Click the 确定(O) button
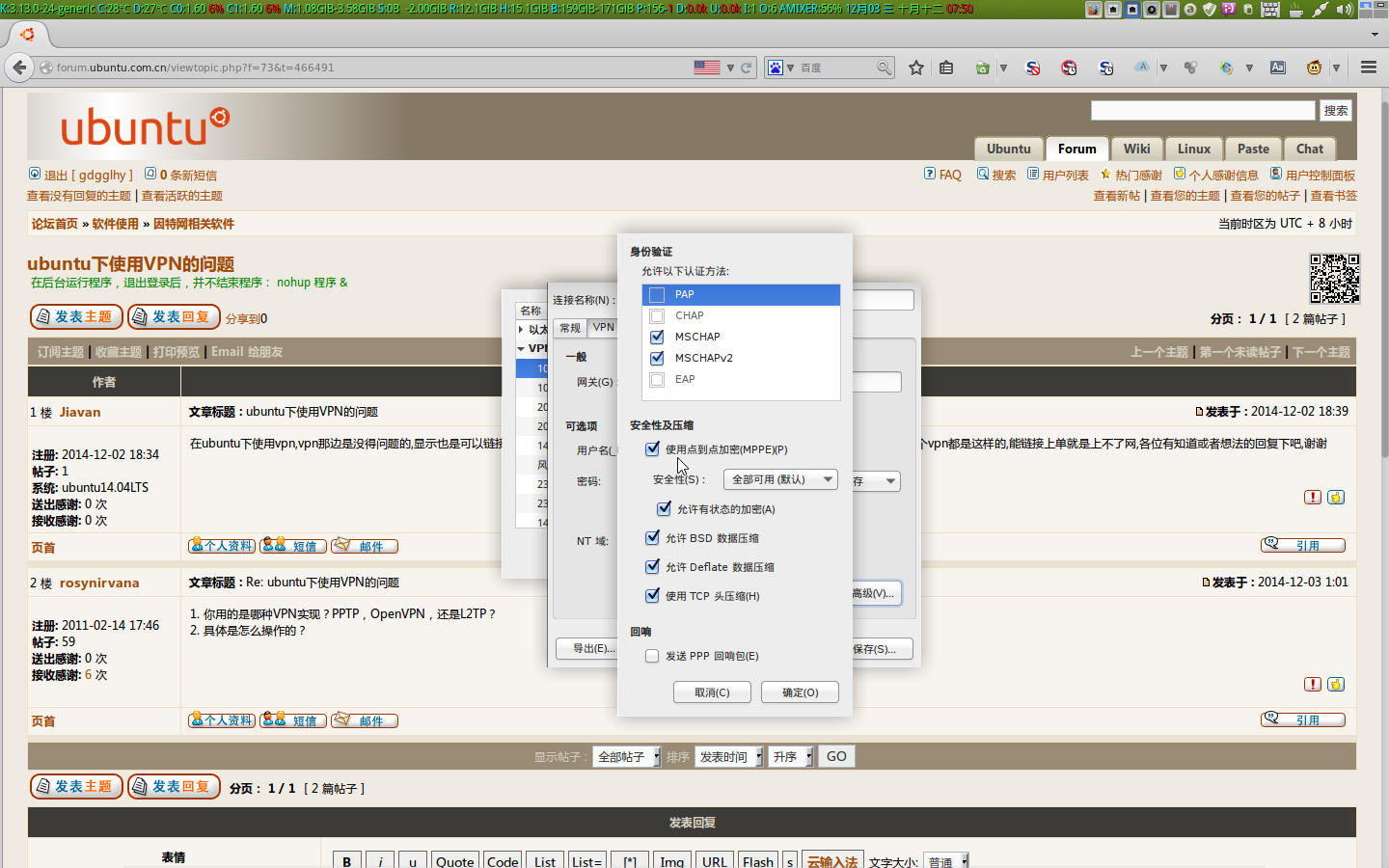The image size is (1389, 868). [x=800, y=692]
